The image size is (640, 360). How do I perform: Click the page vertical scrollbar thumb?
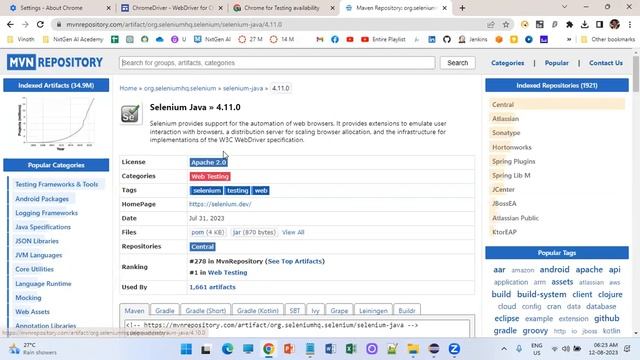click(636, 74)
